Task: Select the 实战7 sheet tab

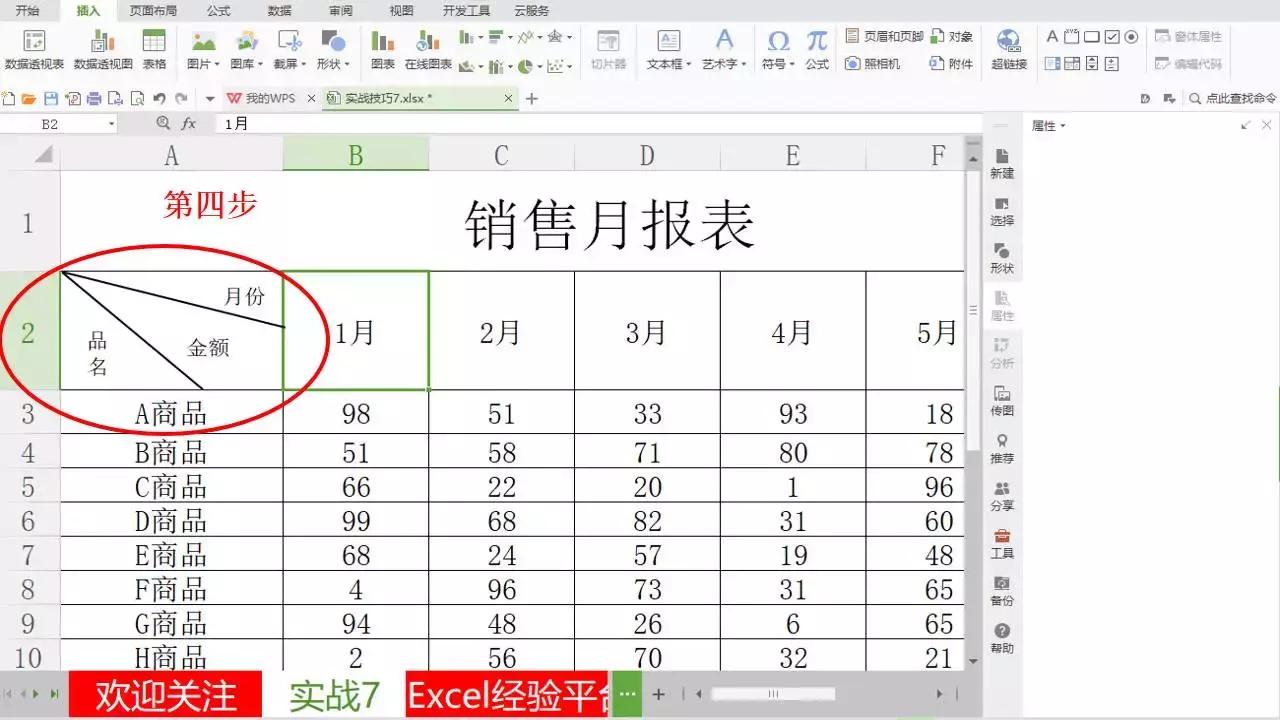Action: coord(335,693)
